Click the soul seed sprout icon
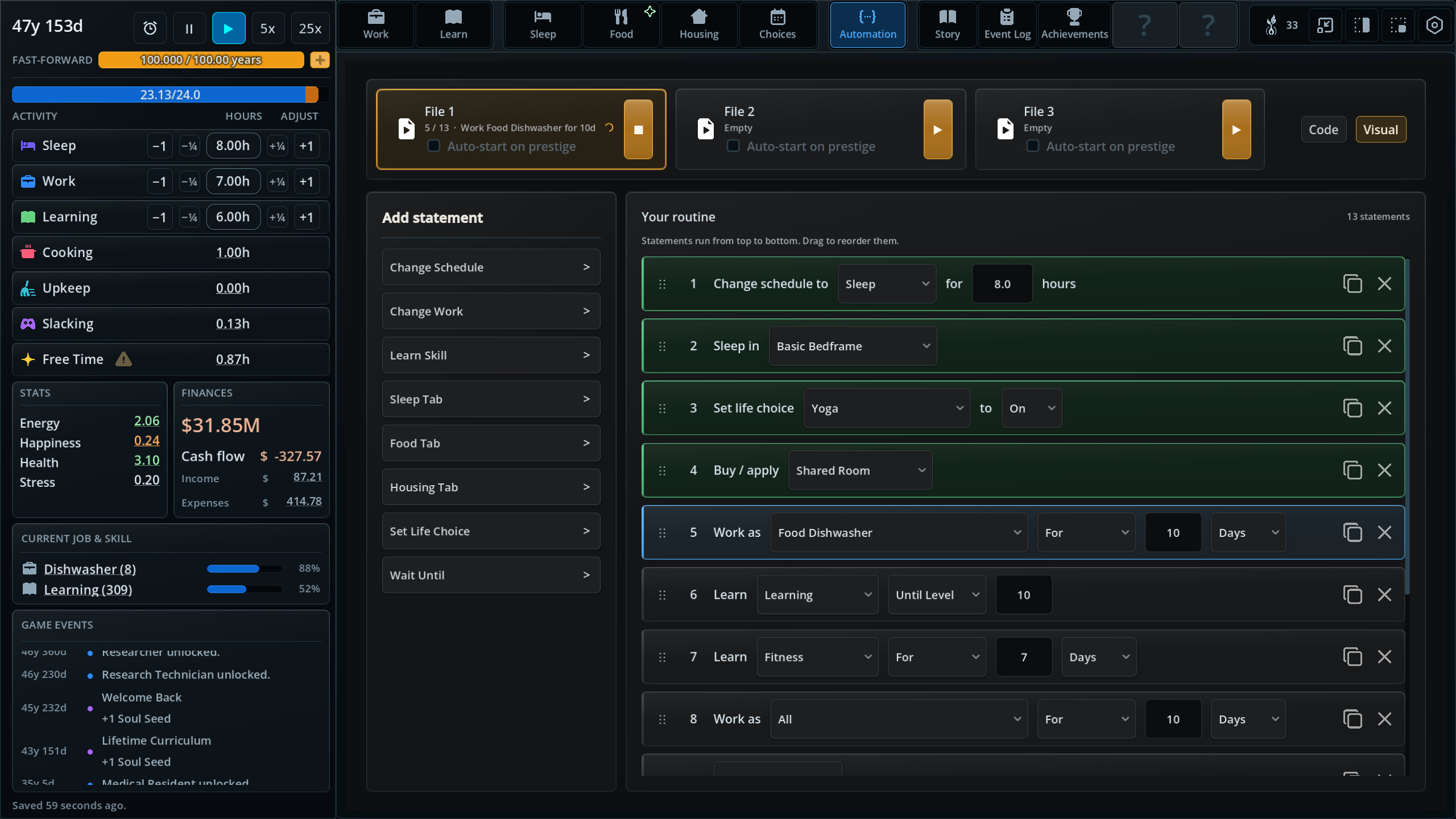 (x=1271, y=25)
